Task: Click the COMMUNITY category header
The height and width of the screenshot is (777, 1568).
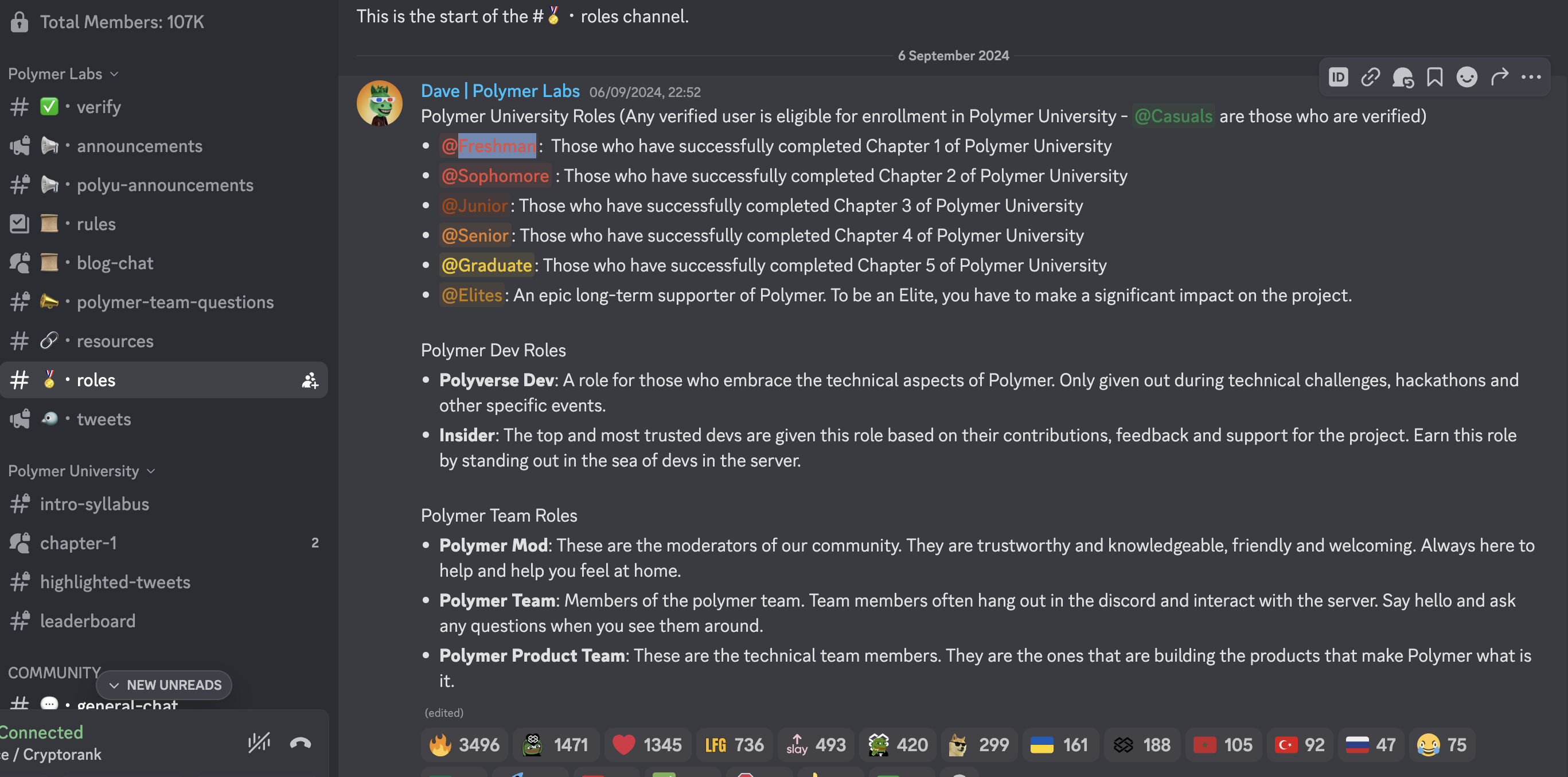Action: [x=53, y=673]
